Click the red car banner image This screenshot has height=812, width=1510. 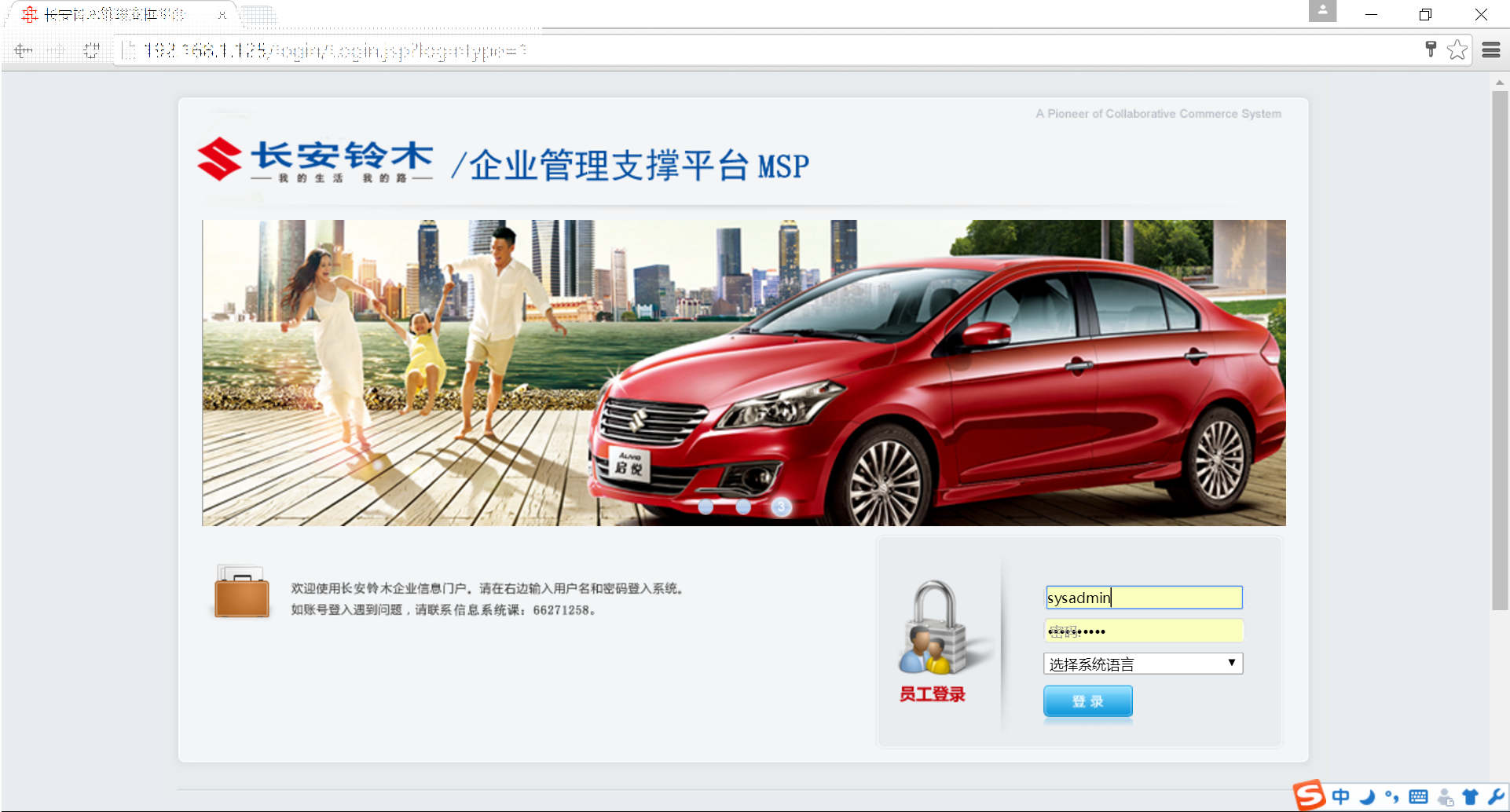pyautogui.click(x=743, y=372)
